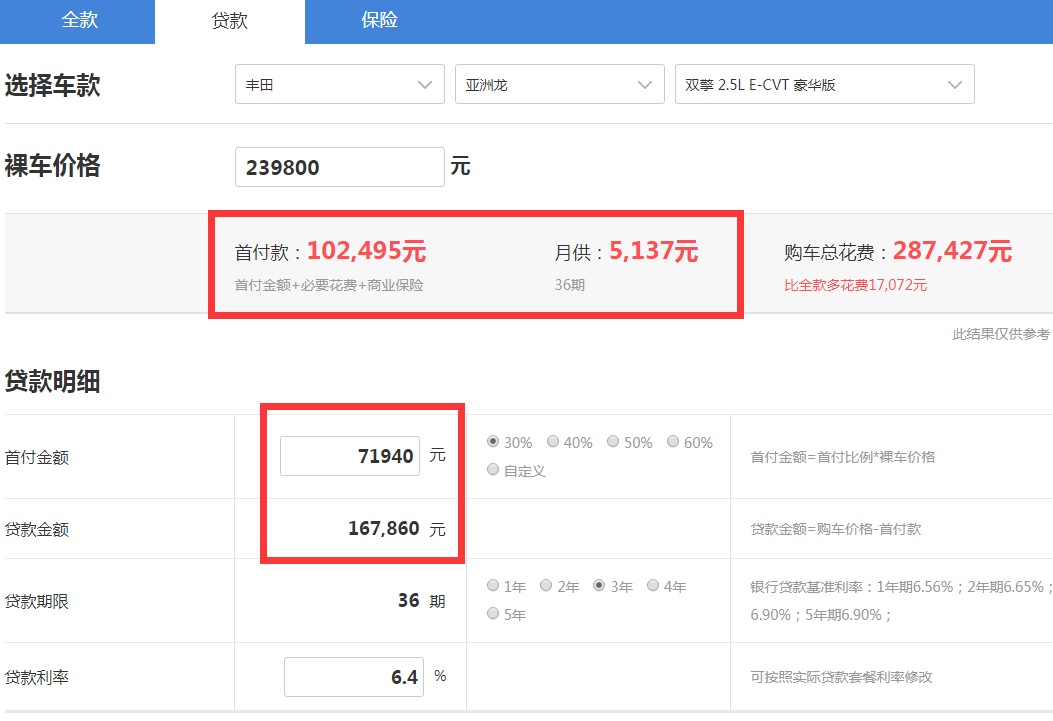Click the 此结果仅供参考 disclaimer text

click(x=1001, y=334)
